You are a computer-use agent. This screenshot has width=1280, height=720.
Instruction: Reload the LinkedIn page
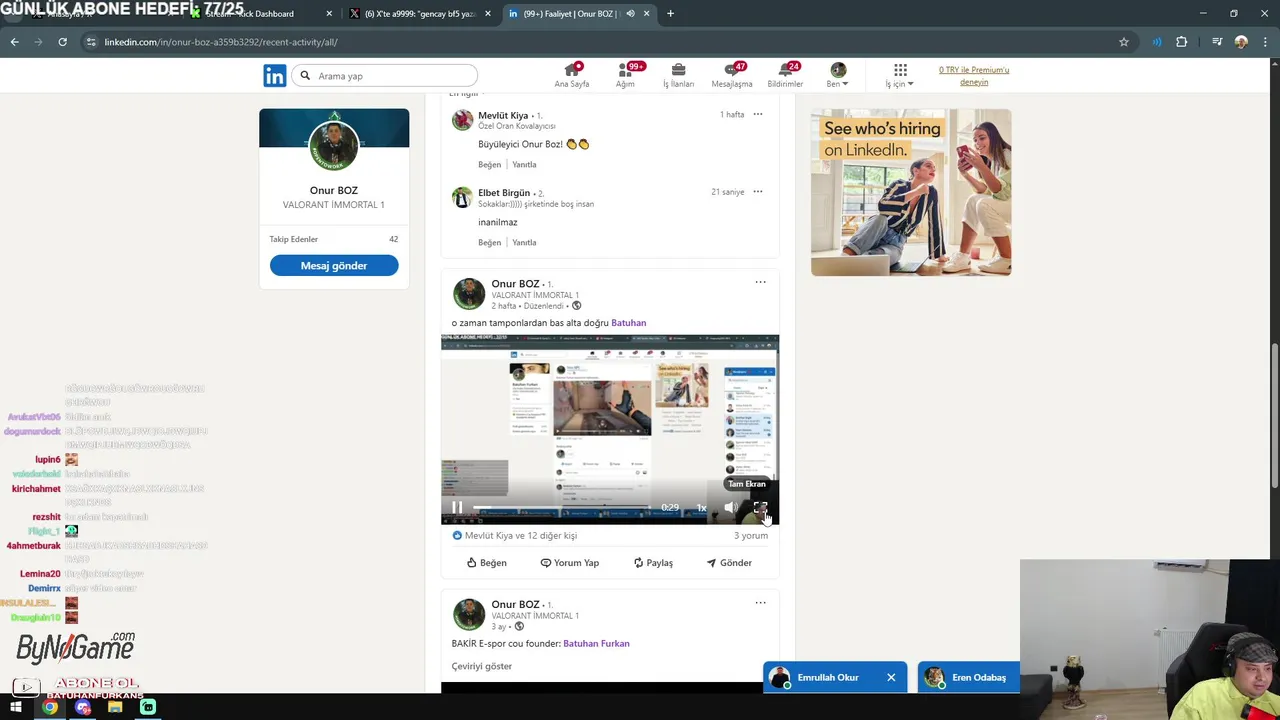tap(62, 42)
